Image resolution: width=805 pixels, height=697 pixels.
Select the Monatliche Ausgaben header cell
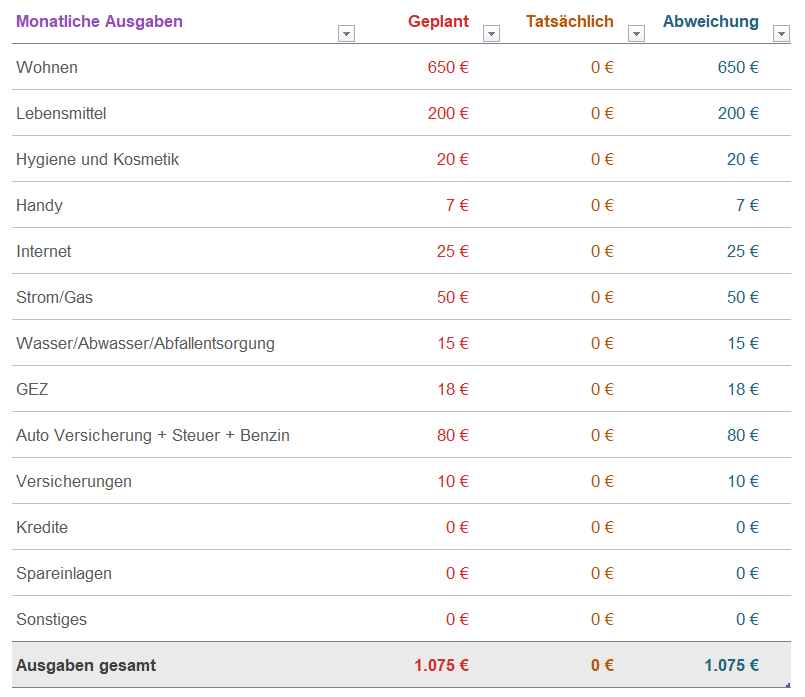(x=100, y=21)
